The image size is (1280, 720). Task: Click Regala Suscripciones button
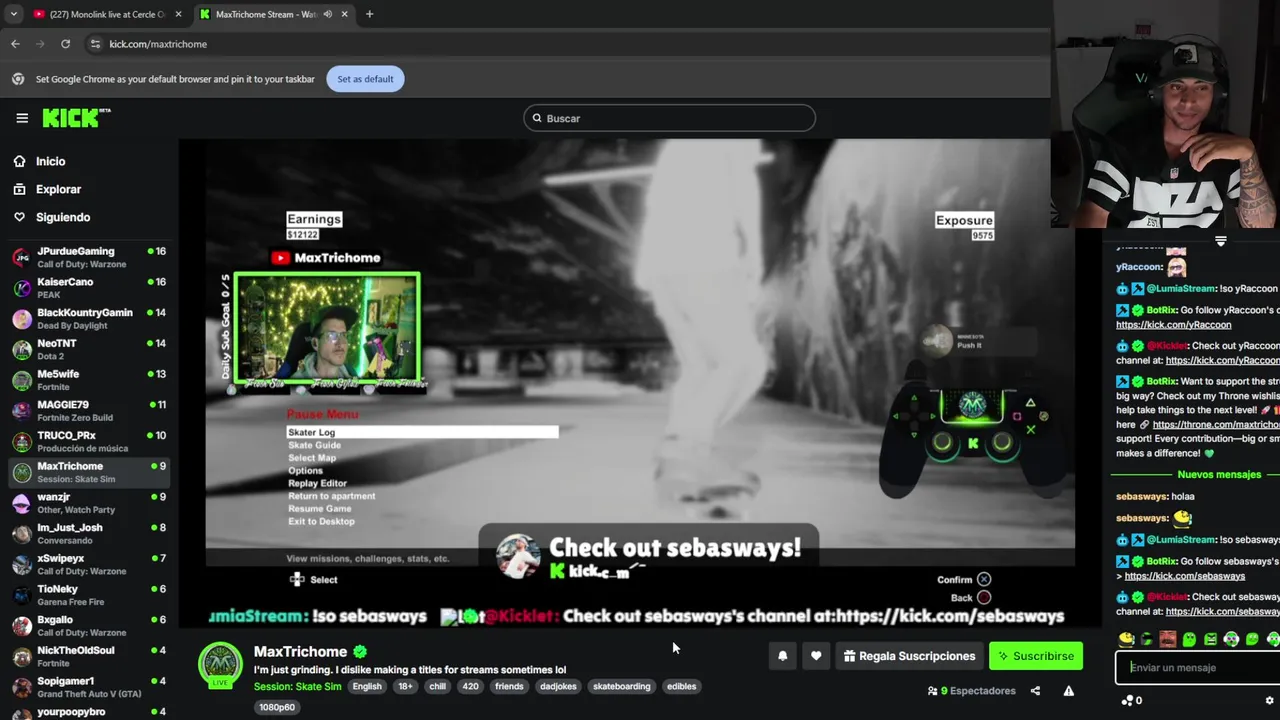[909, 656]
